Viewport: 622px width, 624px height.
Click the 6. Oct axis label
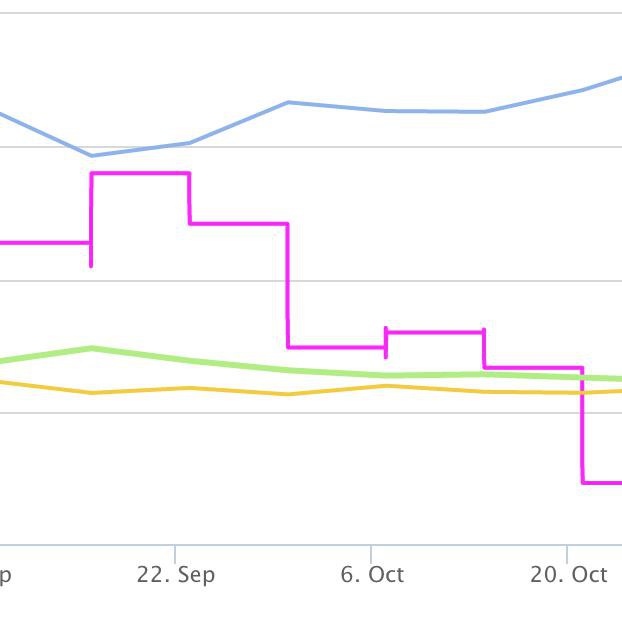coord(372,575)
